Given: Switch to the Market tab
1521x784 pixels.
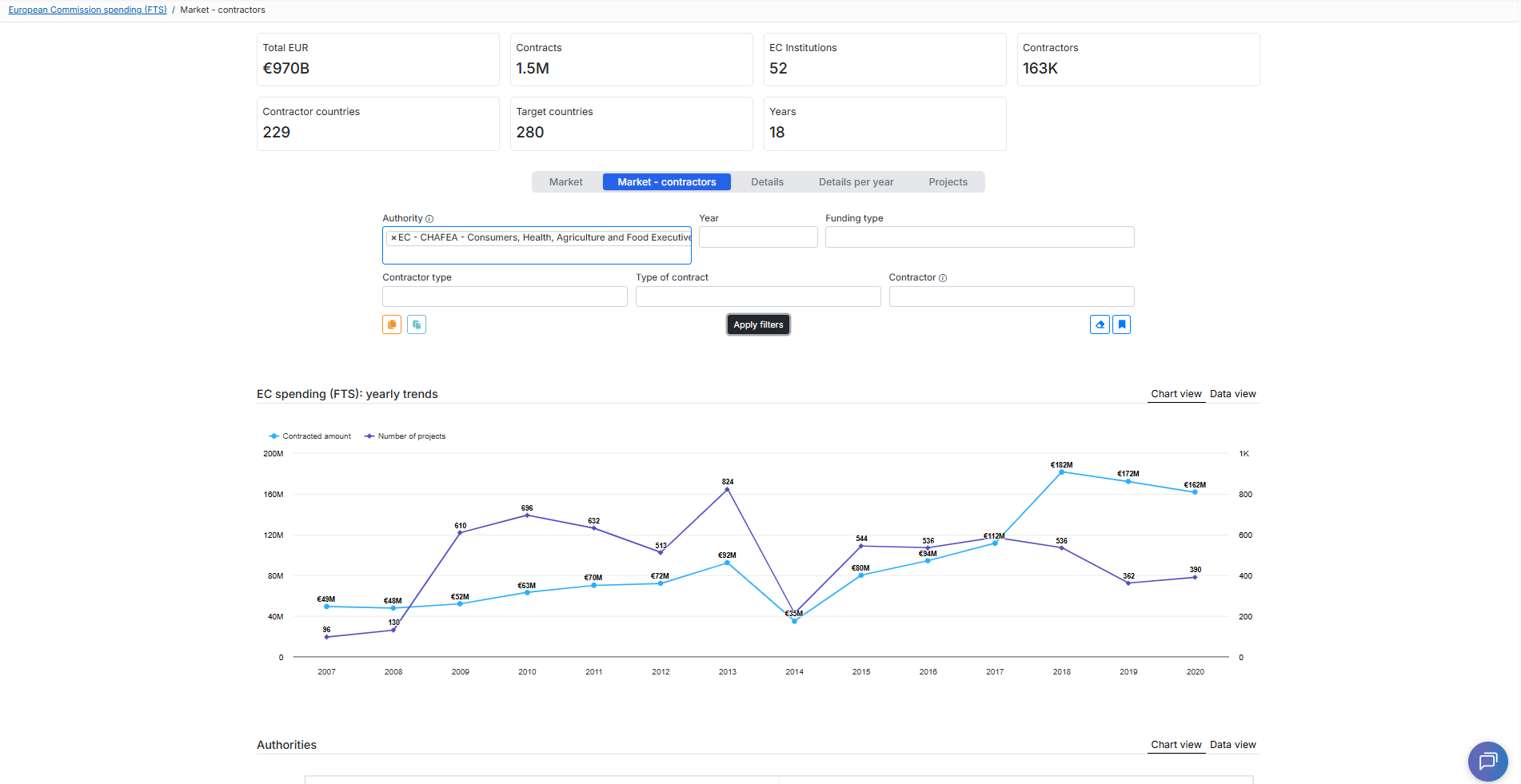Looking at the screenshot, I should [x=566, y=182].
